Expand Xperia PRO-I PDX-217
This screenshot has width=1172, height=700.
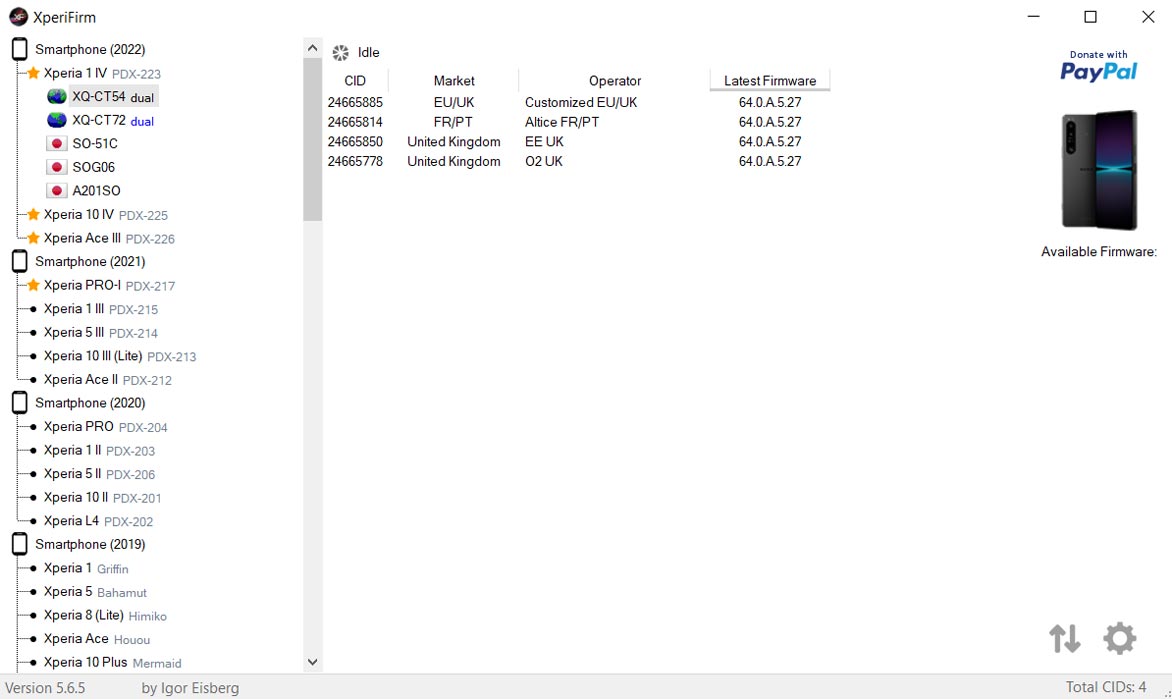pyautogui.click(x=109, y=285)
